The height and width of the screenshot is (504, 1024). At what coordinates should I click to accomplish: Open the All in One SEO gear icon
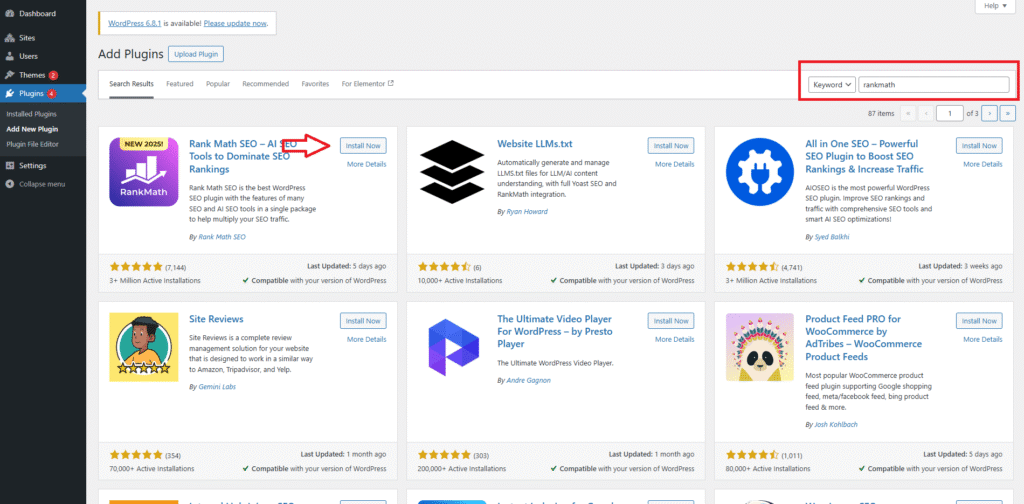coord(760,172)
